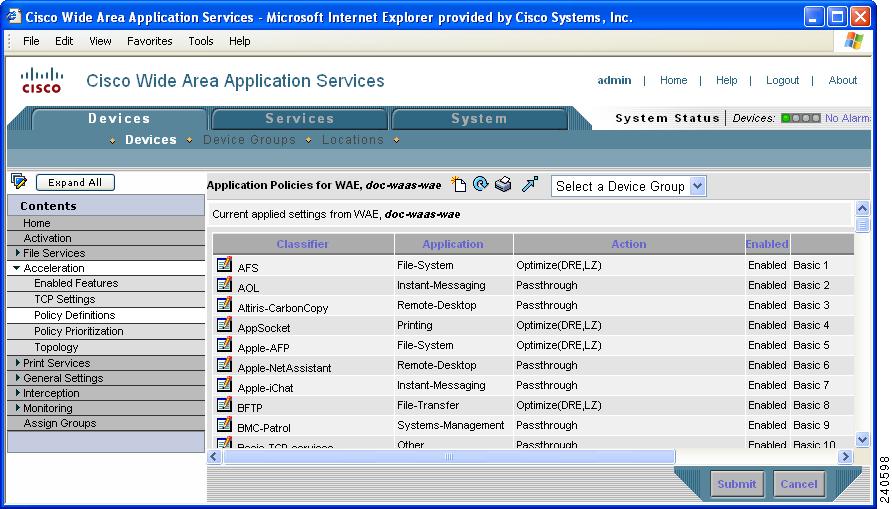Click the edit icon beside AFS classifier
Viewport: 892px width, 509px height.
point(224,264)
